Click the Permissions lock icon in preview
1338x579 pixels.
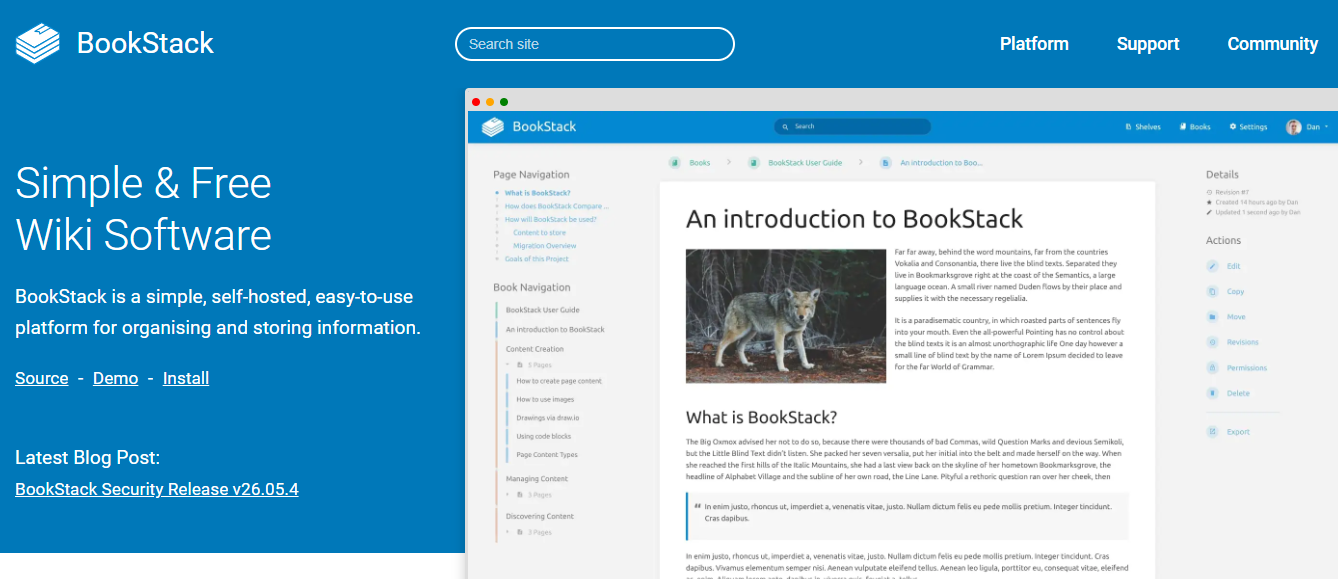coord(1212,368)
